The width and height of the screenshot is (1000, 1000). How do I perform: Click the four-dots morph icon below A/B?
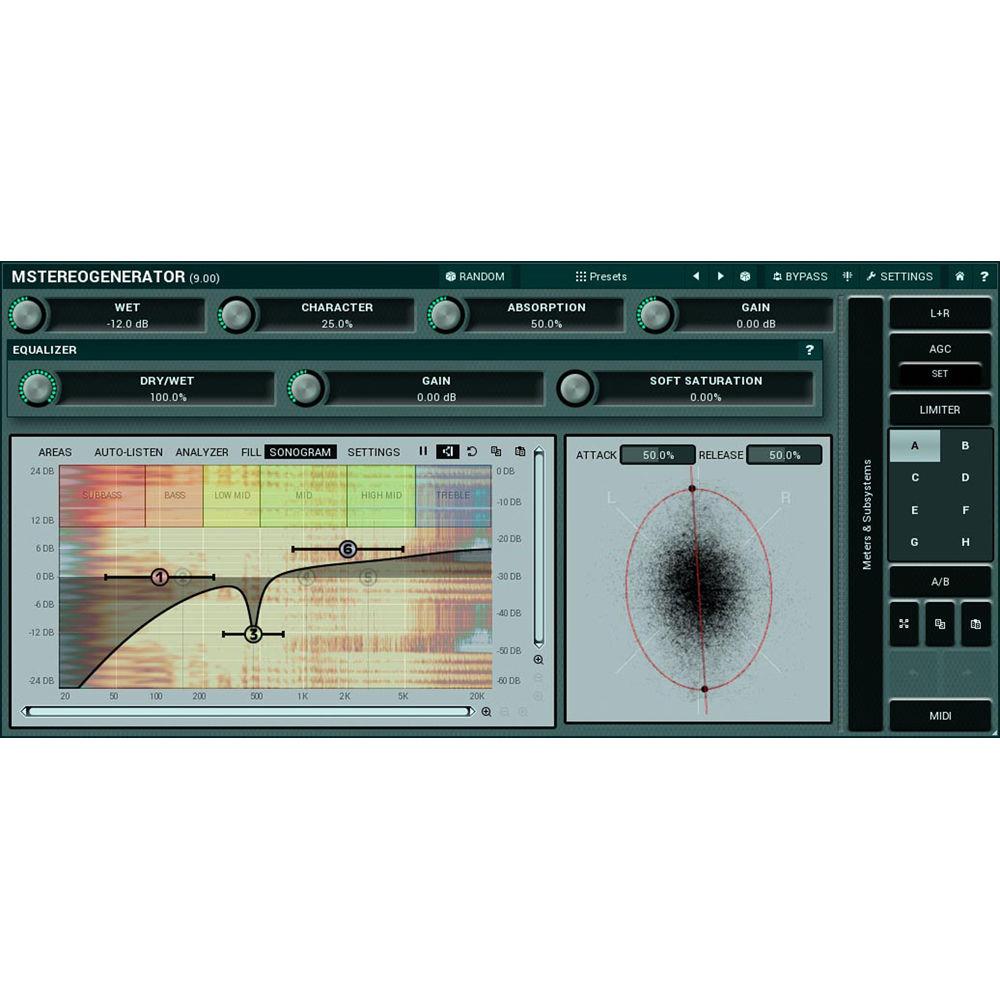[903, 623]
